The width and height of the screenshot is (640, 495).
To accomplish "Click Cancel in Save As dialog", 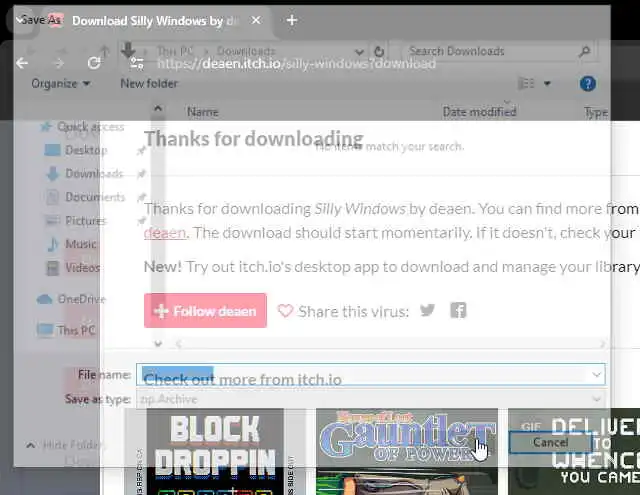I will pos(550,442).
